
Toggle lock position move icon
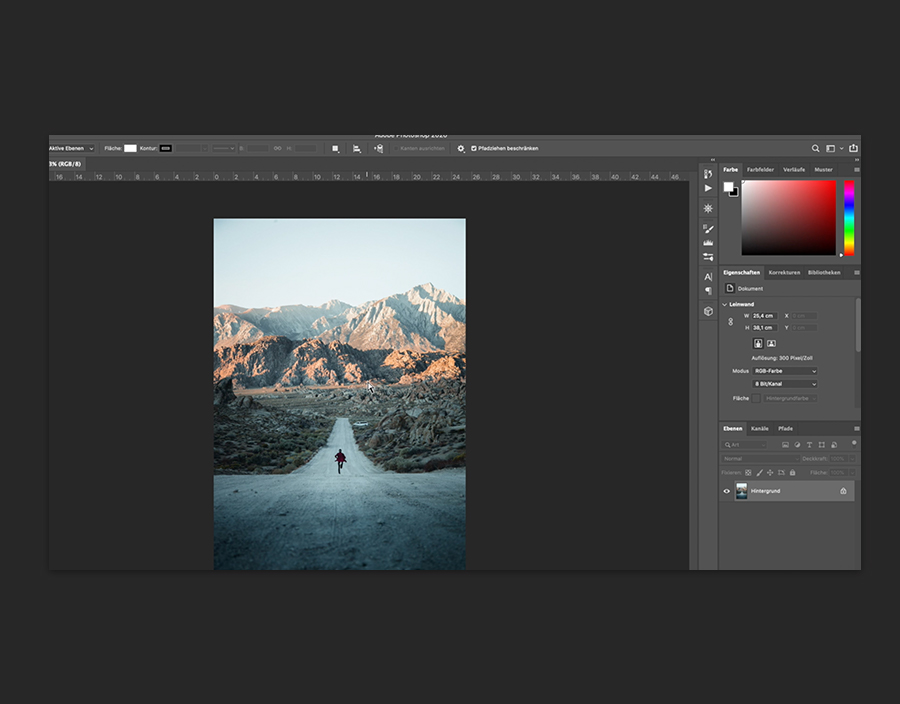pyautogui.click(x=770, y=473)
